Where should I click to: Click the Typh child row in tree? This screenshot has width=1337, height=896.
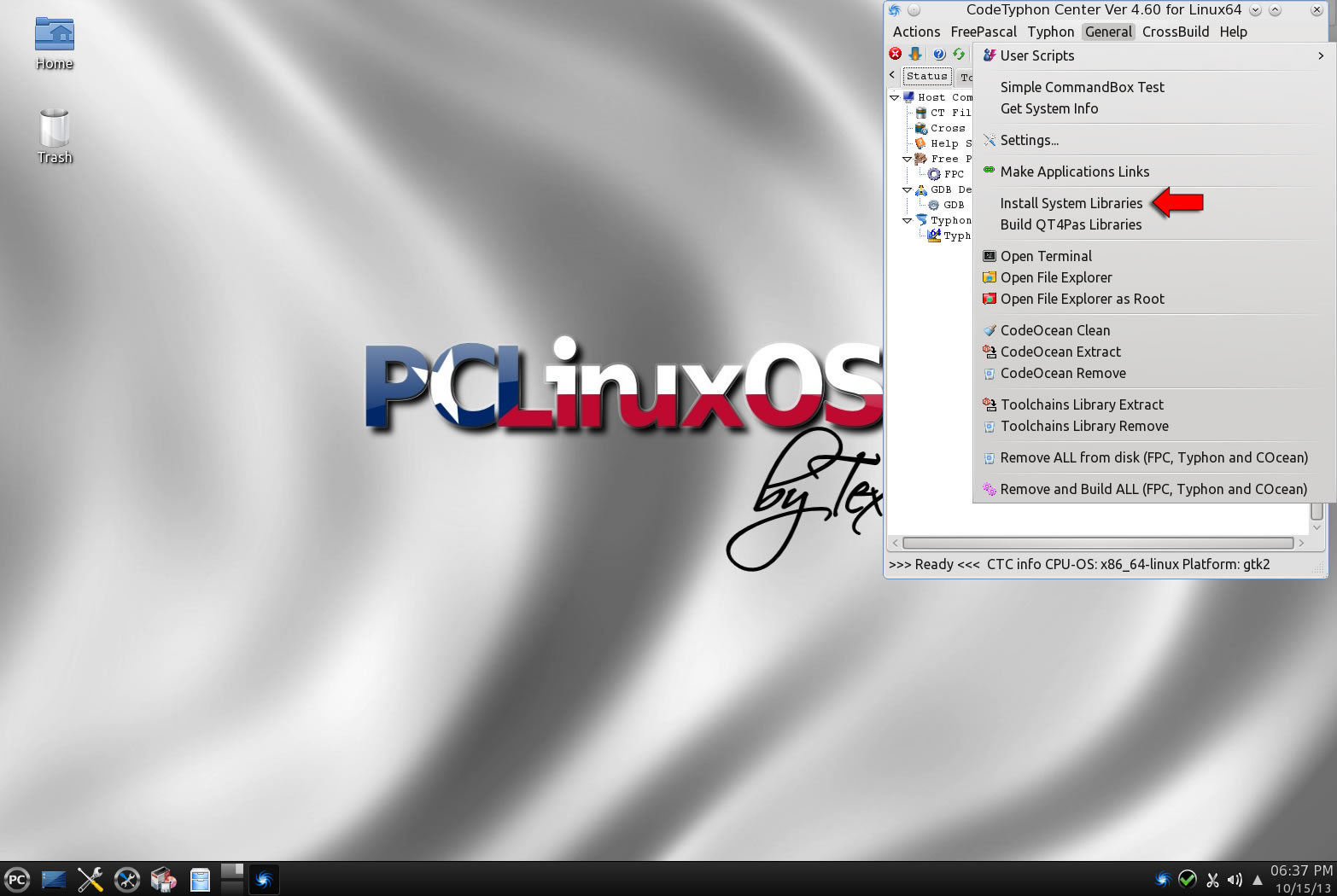pyautogui.click(x=950, y=236)
